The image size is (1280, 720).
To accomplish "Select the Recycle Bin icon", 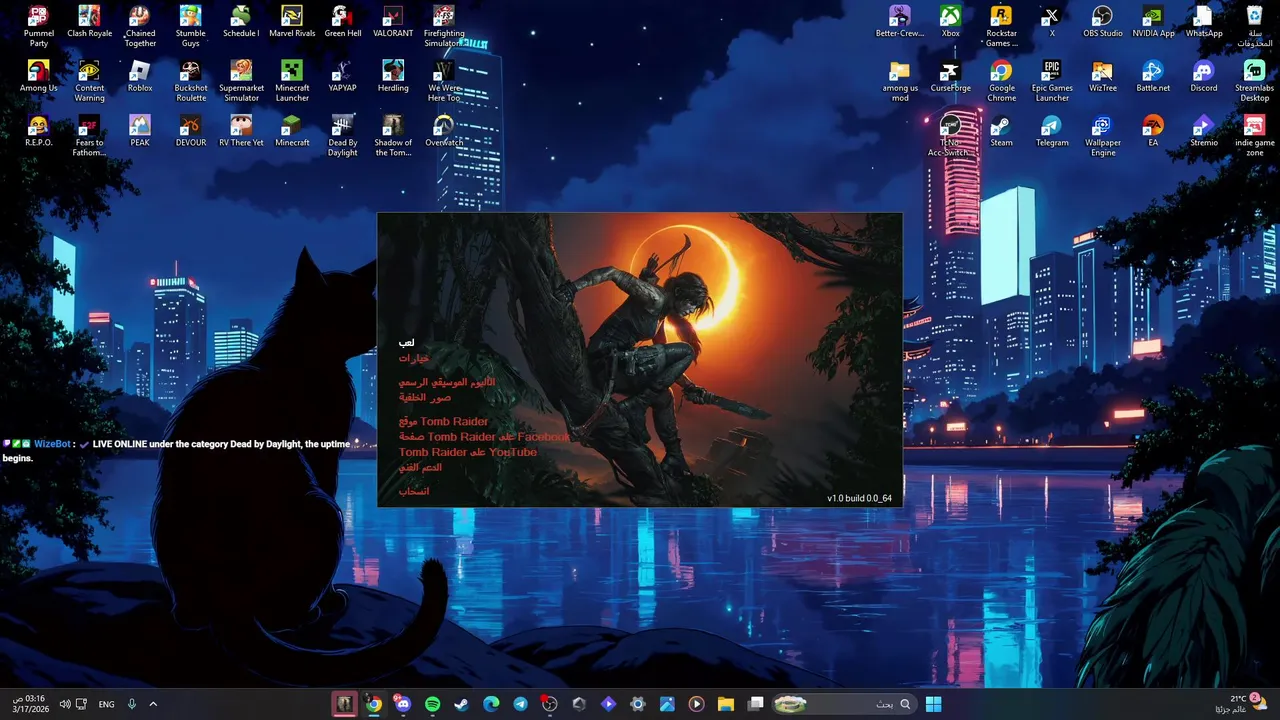I will [1254, 26].
